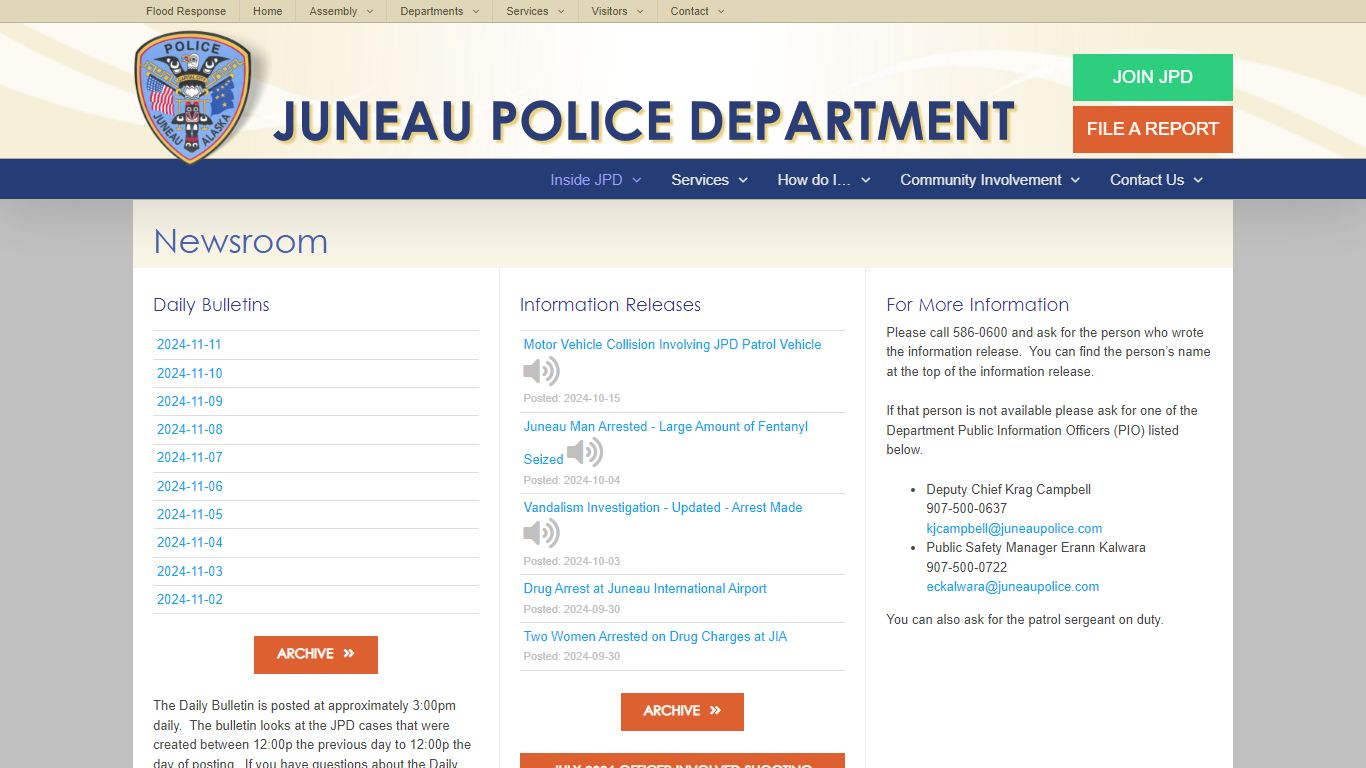Play audio for Motor Vehicle Collision release
The image size is (1366, 768).
541,371
